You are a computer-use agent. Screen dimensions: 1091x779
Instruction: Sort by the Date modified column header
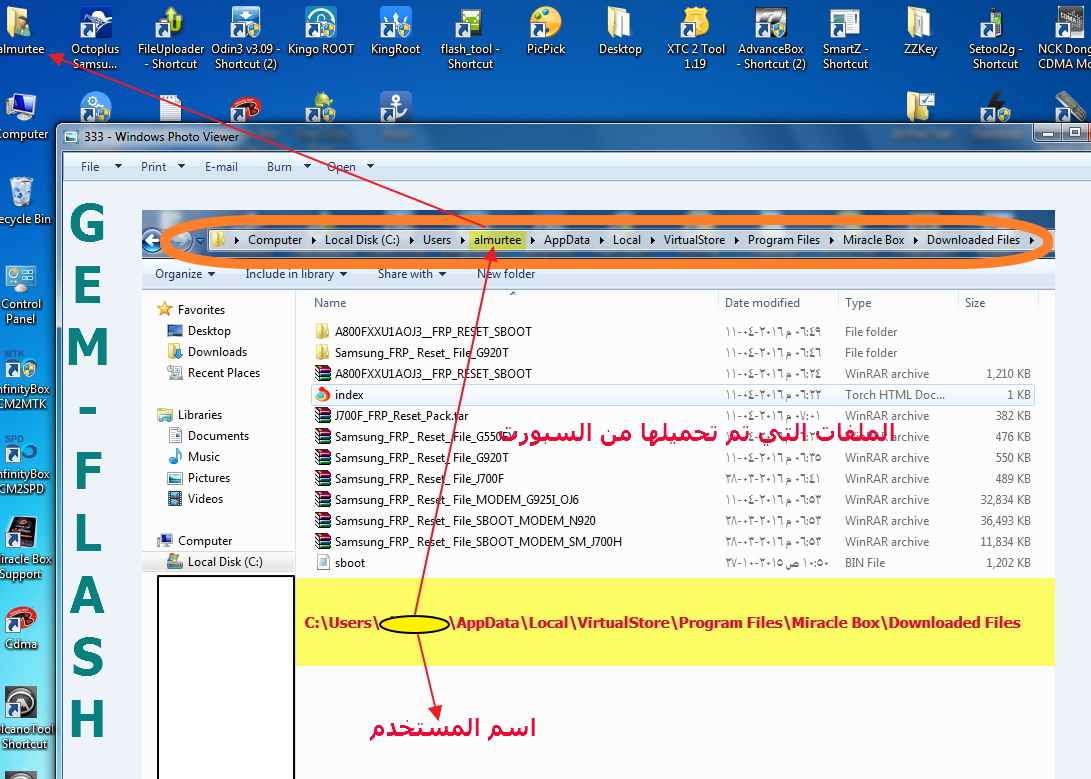click(x=762, y=303)
